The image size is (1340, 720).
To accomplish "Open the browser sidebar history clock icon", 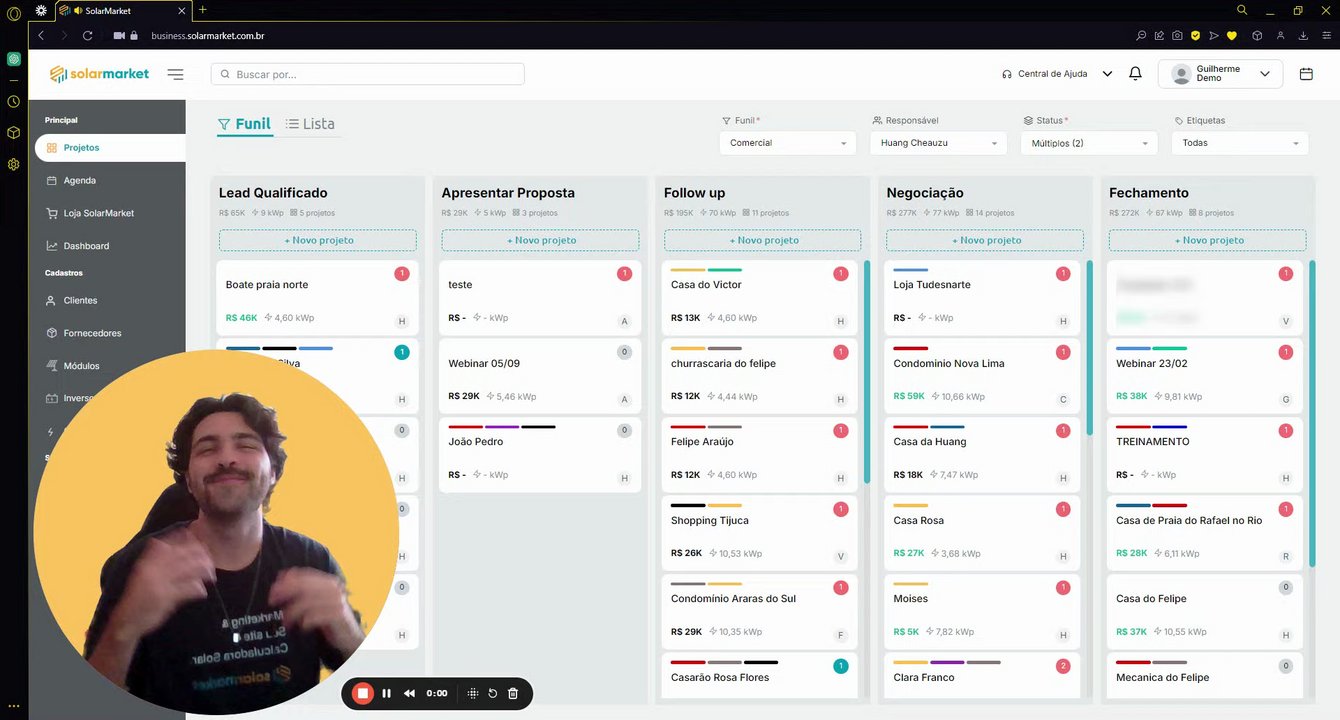I will pyautogui.click(x=14, y=101).
